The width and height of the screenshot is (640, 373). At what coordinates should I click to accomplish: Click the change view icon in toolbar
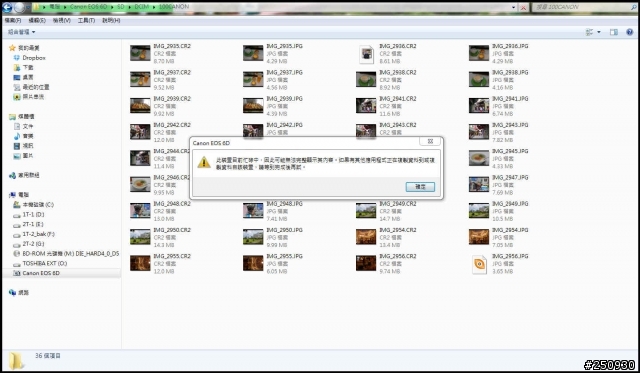pos(589,32)
